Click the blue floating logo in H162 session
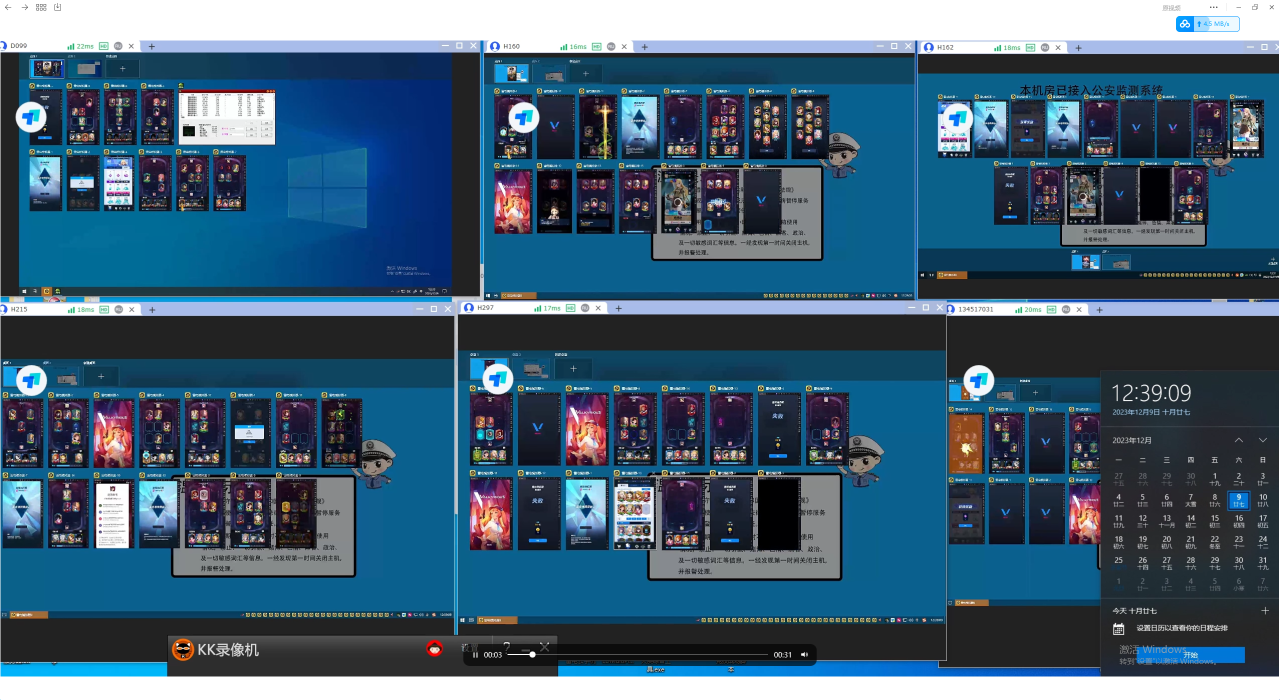Viewport: 1280px width, 700px height. tap(957, 118)
